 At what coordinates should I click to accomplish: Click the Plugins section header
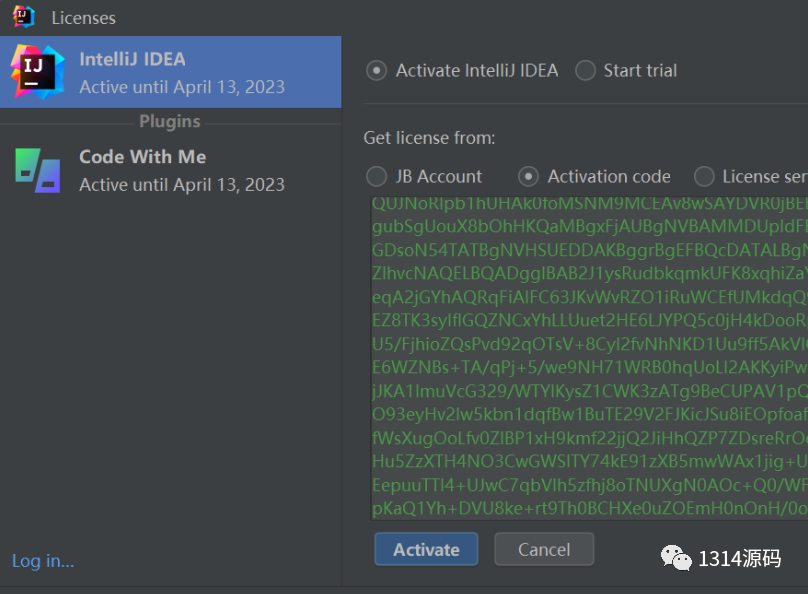170,122
